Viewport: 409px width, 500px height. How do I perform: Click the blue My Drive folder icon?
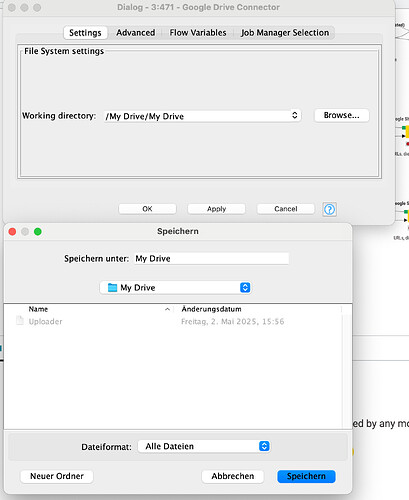click(112, 287)
